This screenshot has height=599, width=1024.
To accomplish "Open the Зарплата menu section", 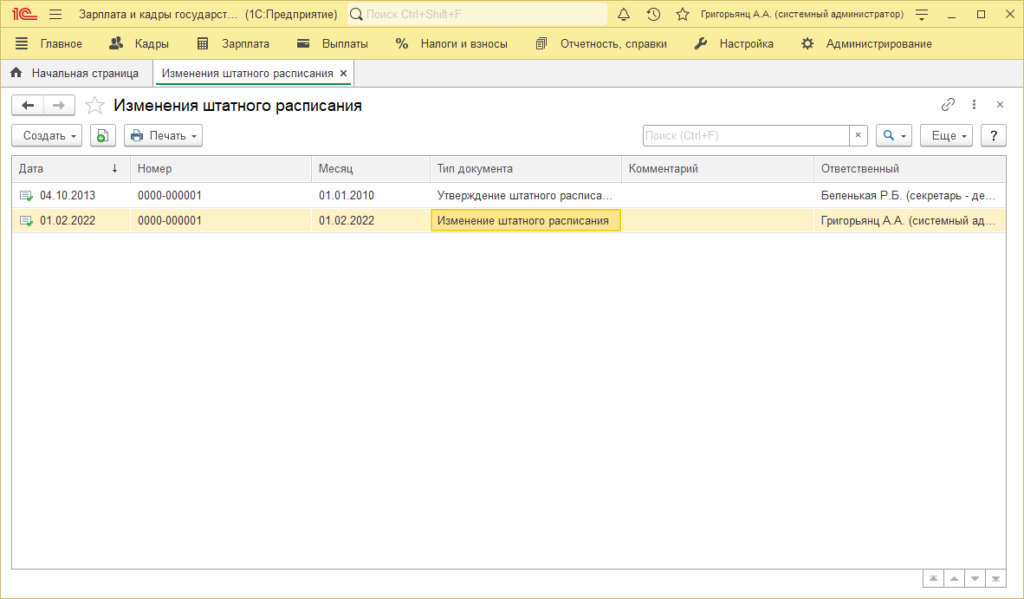I will [x=233, y=44].
